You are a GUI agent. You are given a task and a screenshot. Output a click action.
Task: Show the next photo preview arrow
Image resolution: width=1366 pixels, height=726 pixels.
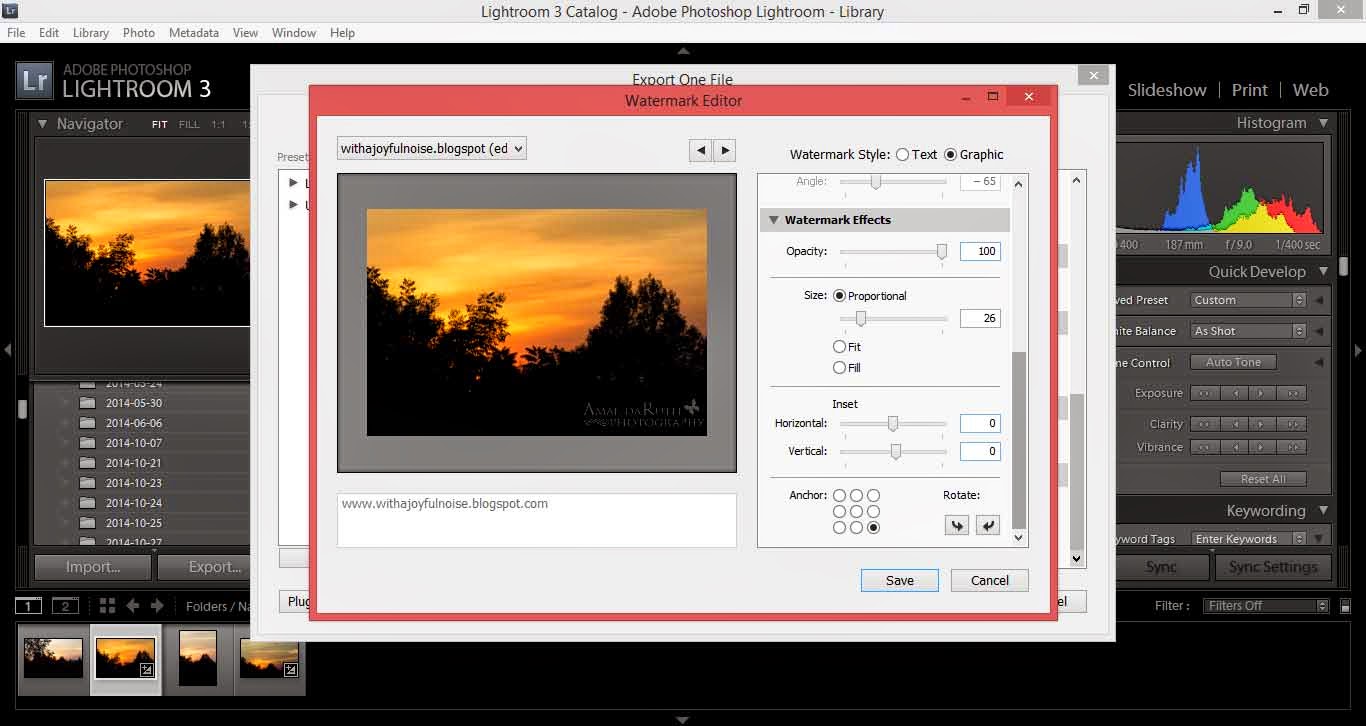(x=725, y=150)
